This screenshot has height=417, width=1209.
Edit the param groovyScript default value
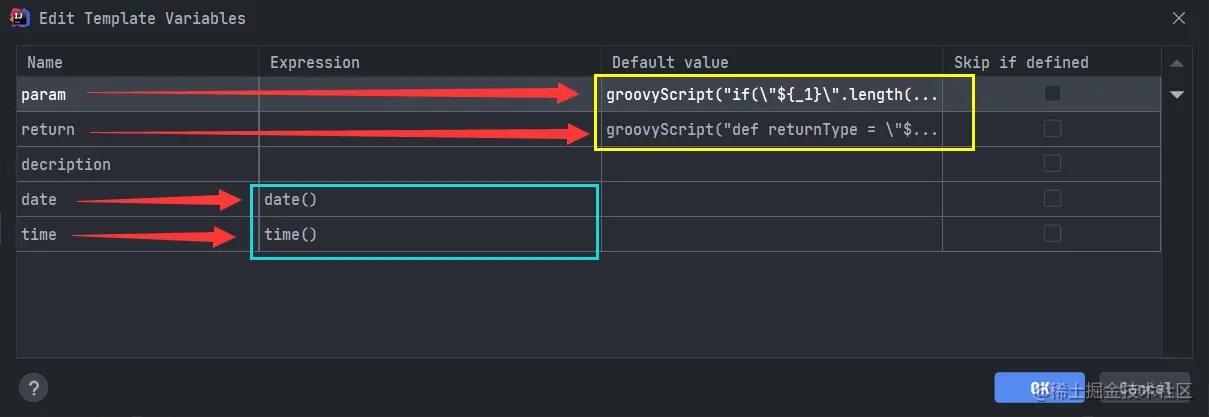pos(772,94)
